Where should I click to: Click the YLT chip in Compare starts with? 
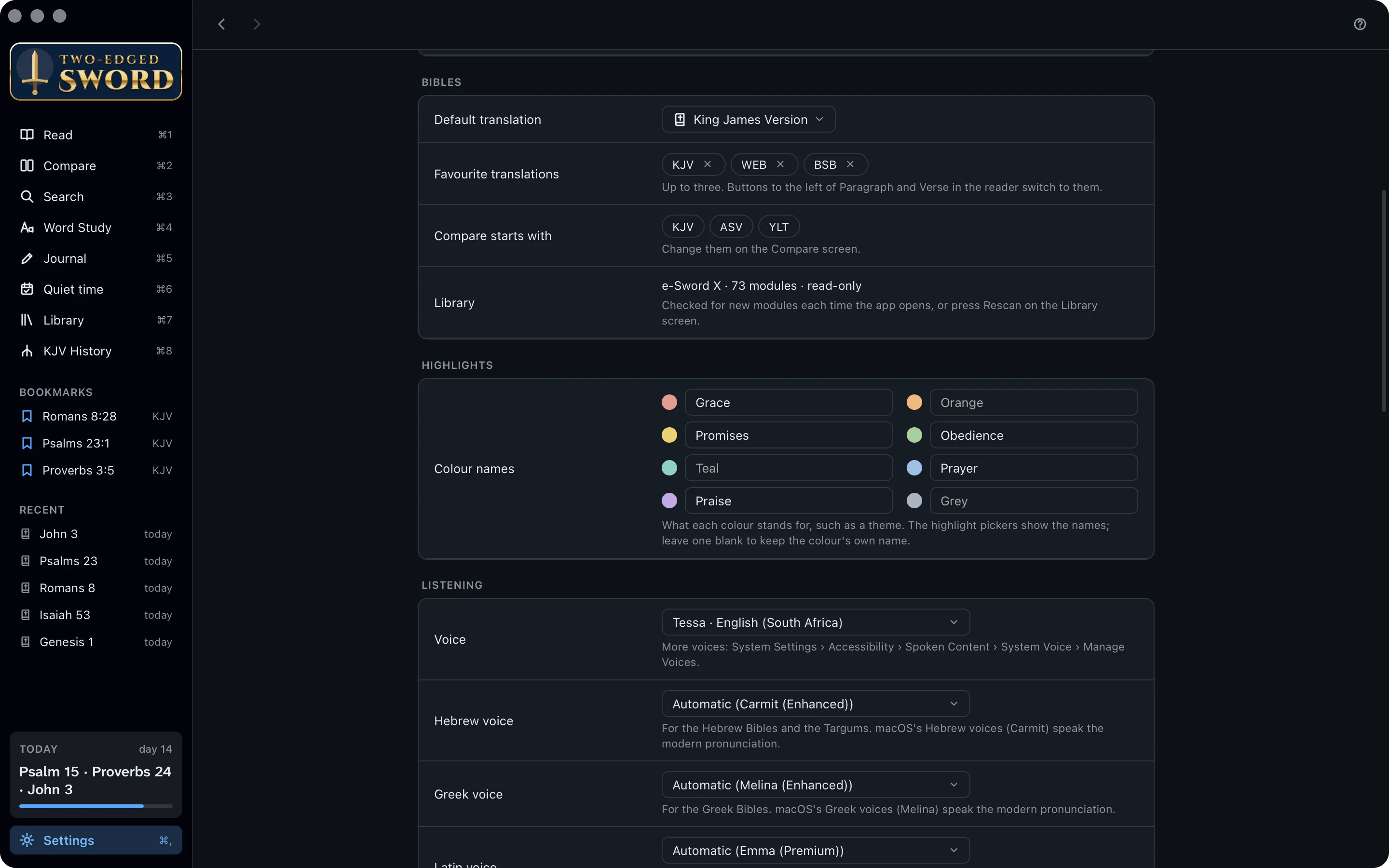[x=779, y=227]
